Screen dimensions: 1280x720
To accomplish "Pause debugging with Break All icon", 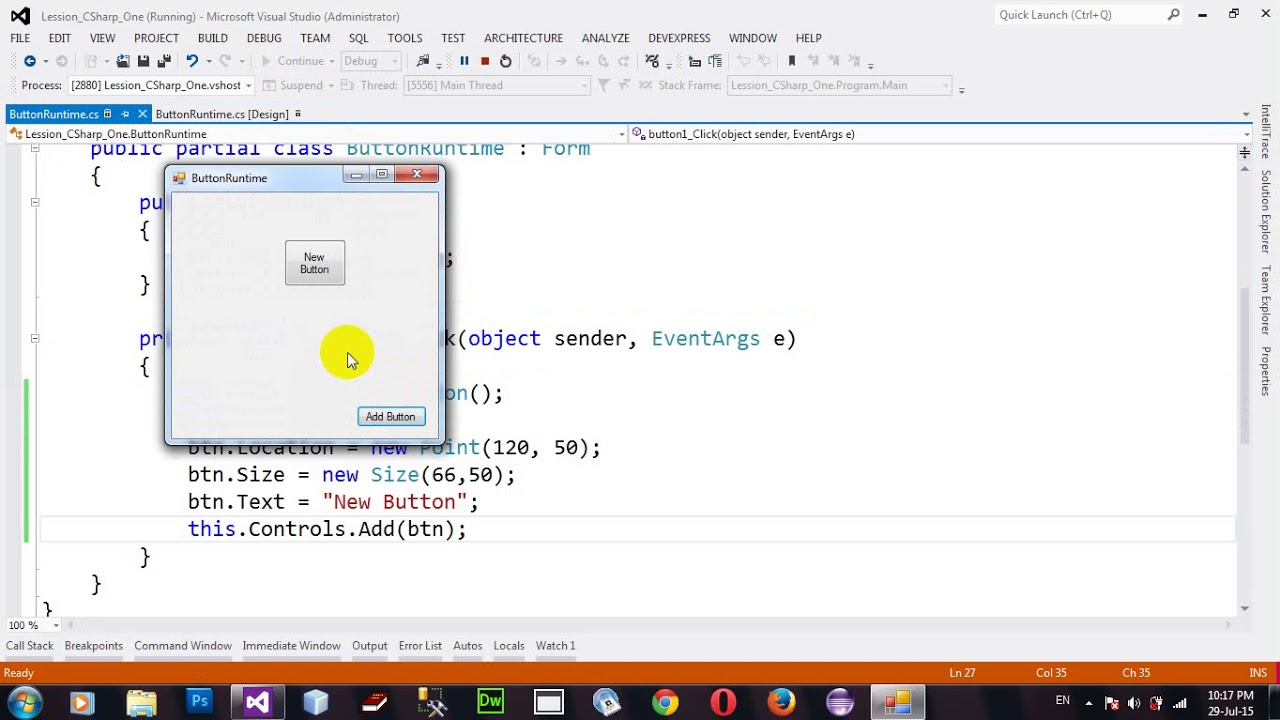I will pyautogui.click(x=464, y=61).
